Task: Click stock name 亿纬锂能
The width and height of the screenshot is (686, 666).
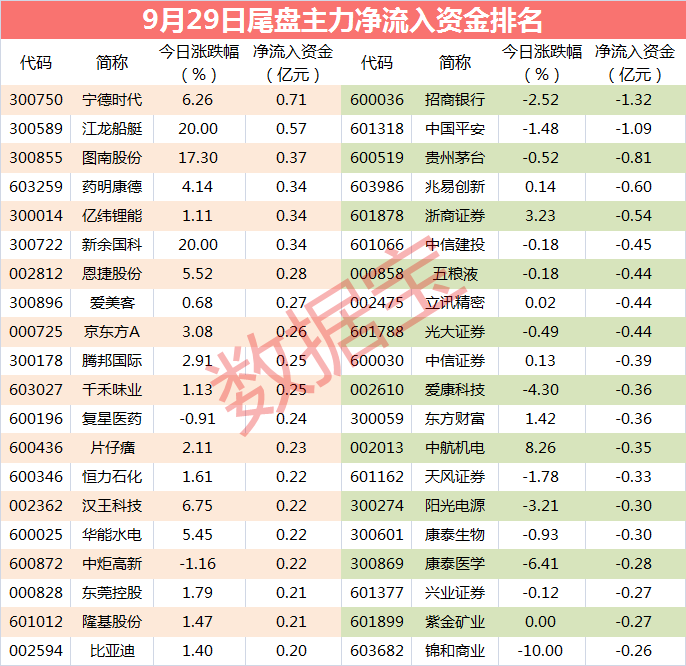Action: tap(112, 216)
